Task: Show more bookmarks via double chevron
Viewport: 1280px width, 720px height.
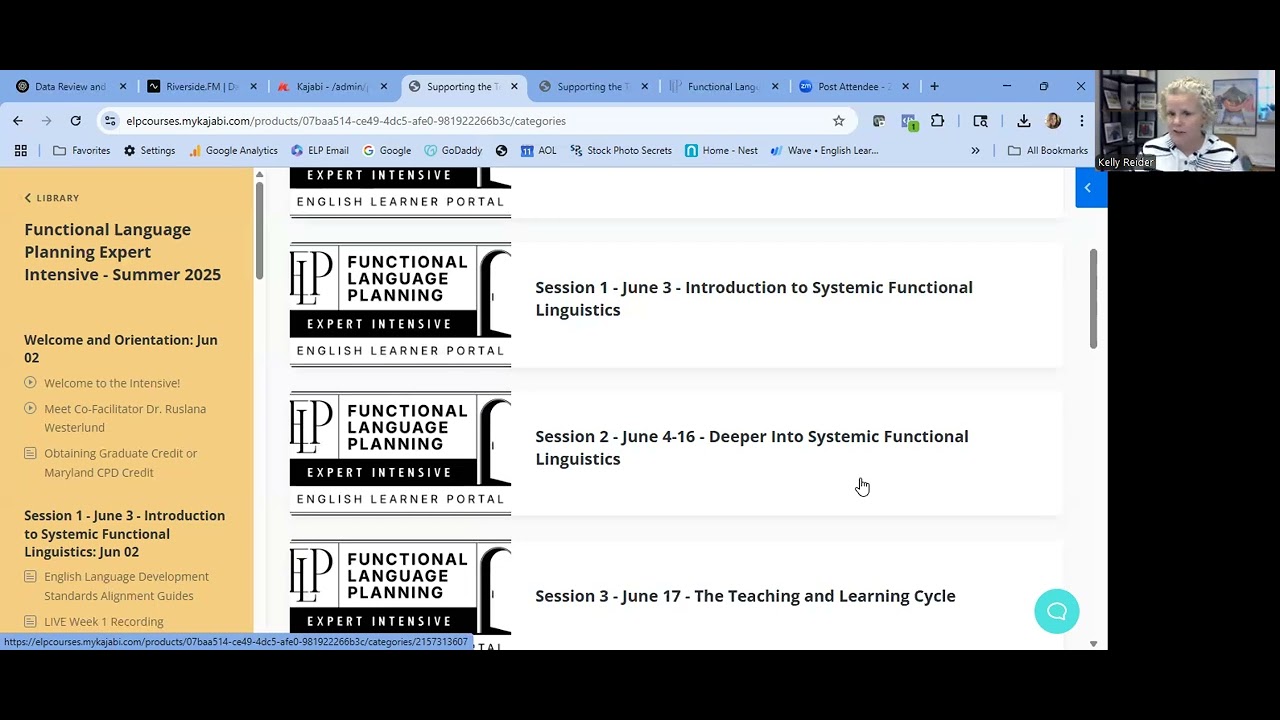Action: pyautogui.click(x=975, y=151)
